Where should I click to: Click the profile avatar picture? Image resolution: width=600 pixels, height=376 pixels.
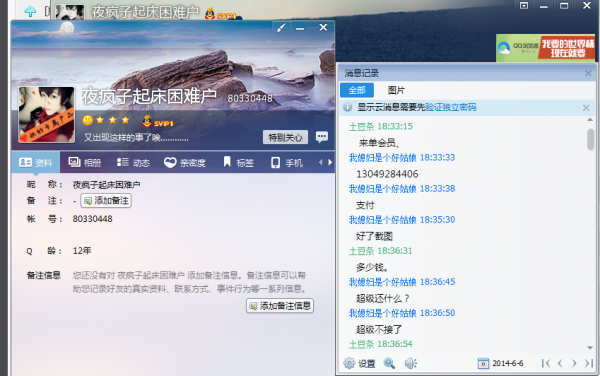click(47, 114)
